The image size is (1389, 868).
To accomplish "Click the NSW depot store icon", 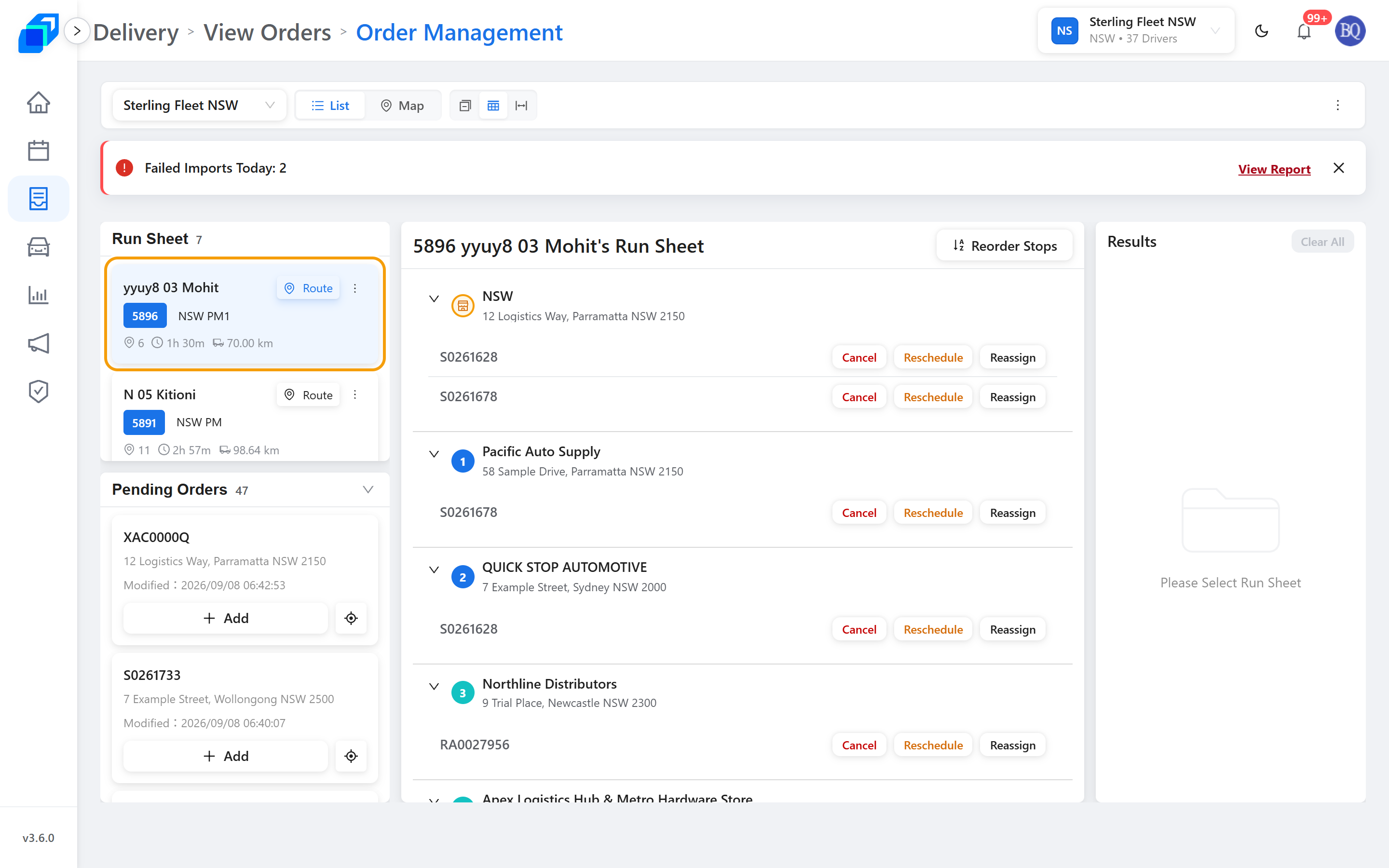I will click(463, 306).
